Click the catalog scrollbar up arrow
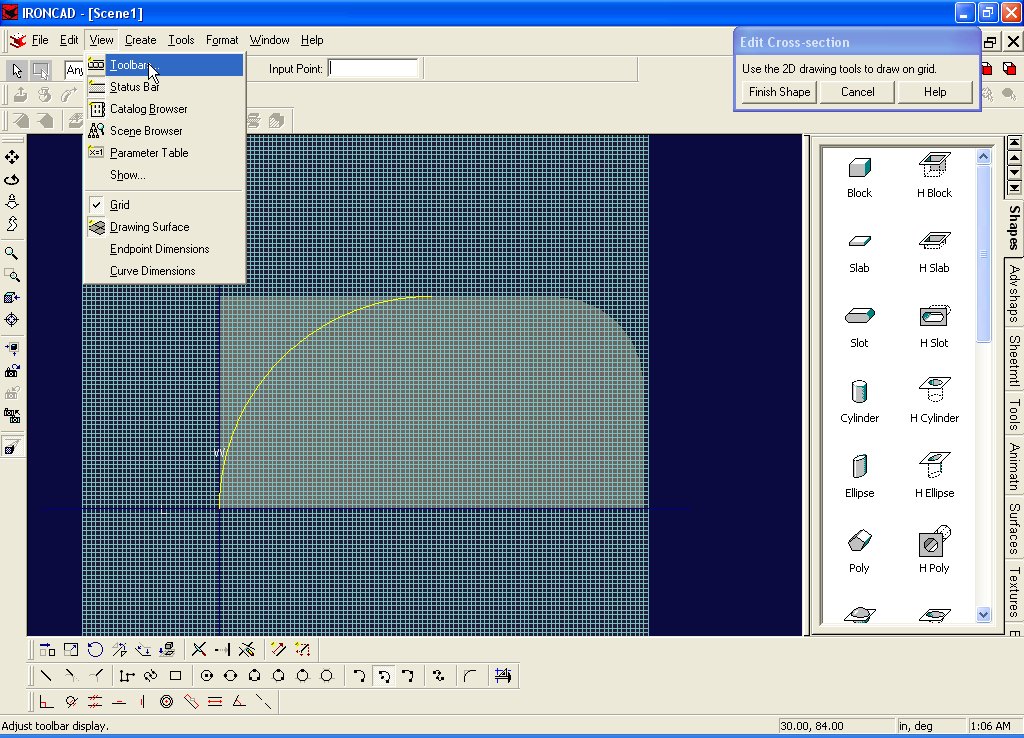The image size is (1024, 738). [x=984, y=157]
